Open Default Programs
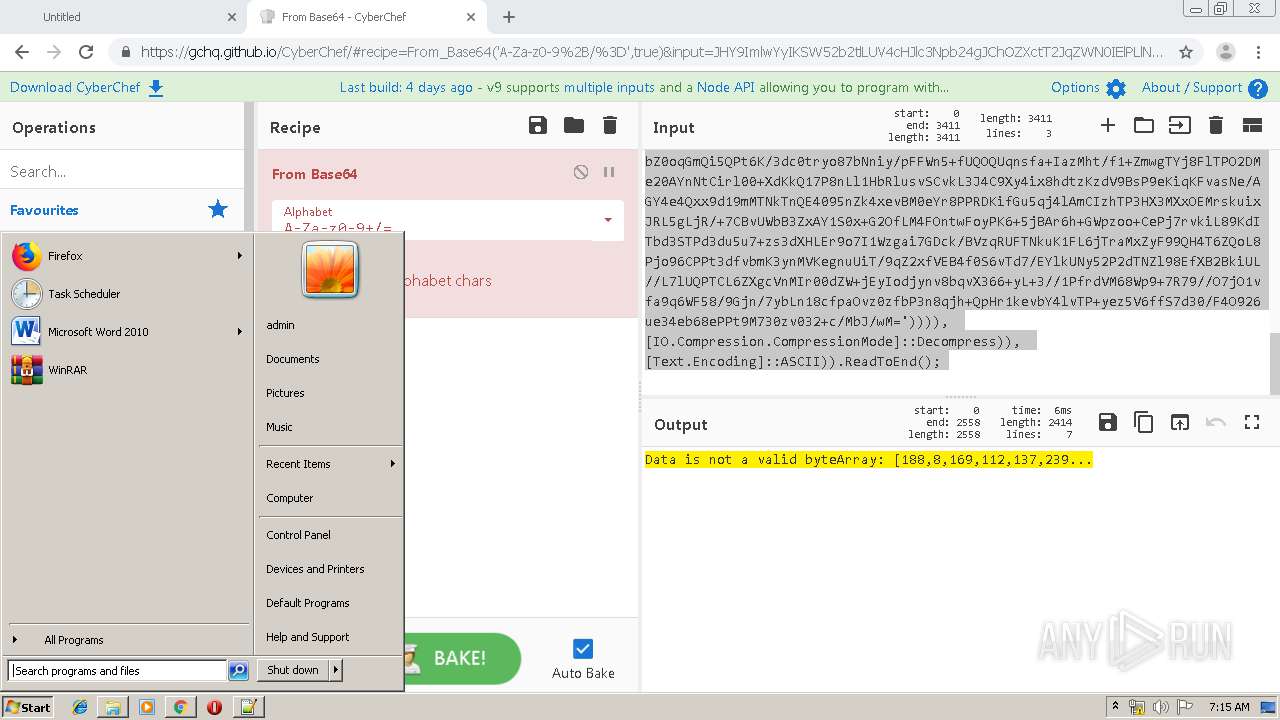 click(x=307, y=603)
